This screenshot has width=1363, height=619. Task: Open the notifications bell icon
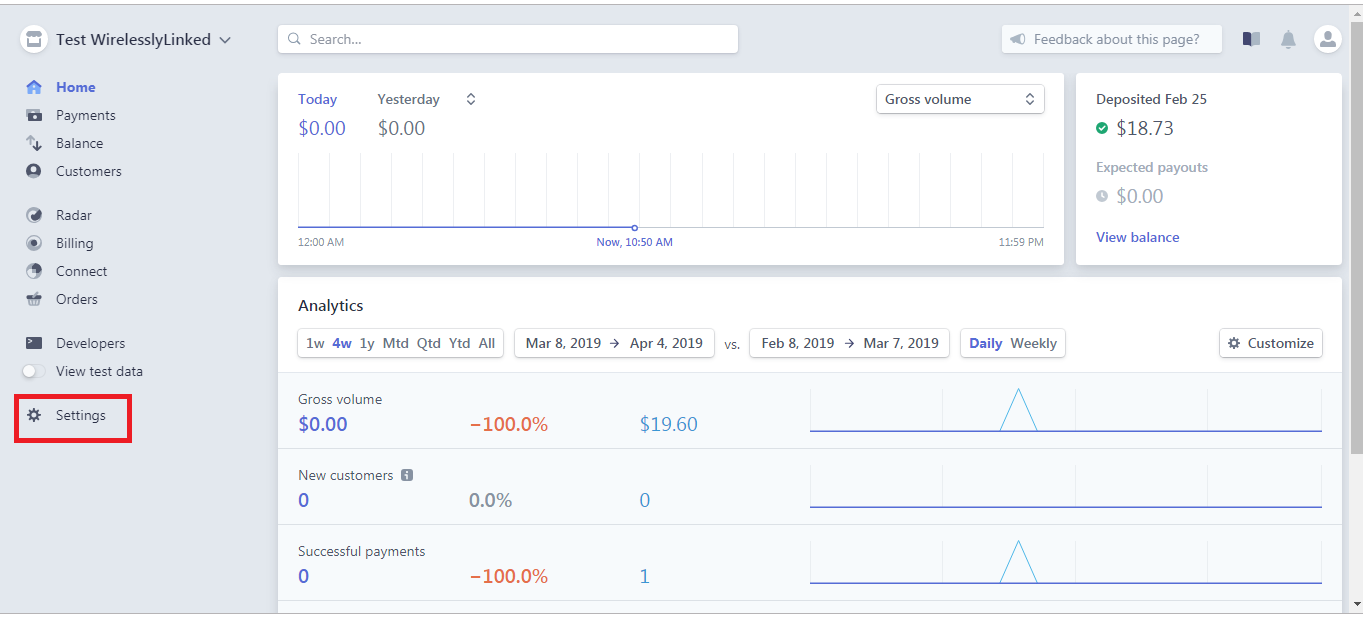tap(1288, 39)
